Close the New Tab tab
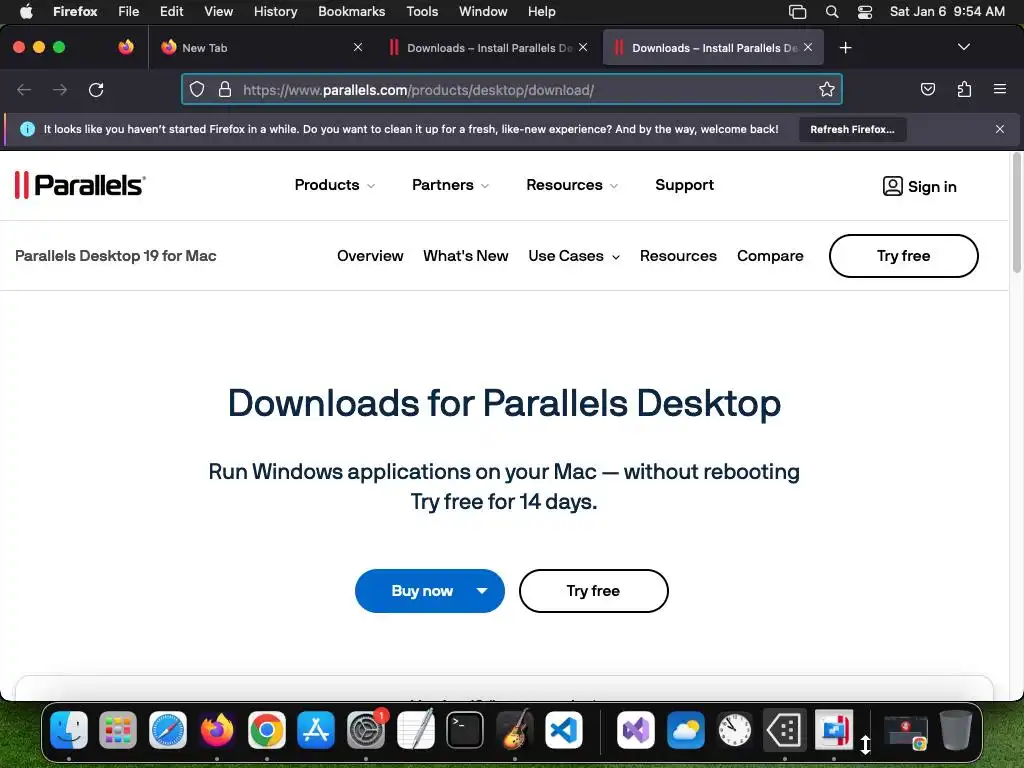This screenshot has height=768, width=1024. pyautogui.click(x=358, y=47)
